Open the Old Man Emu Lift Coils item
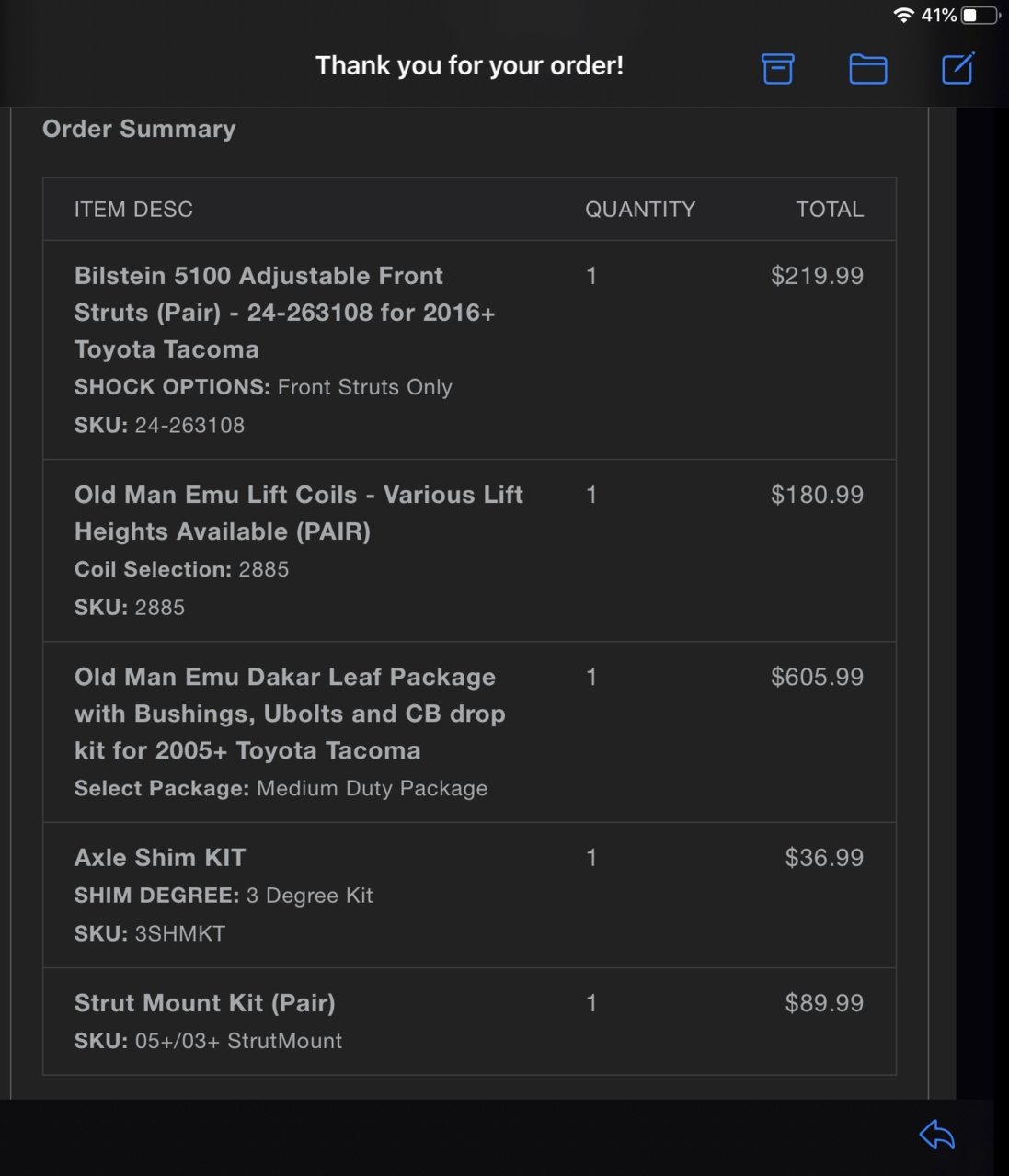Viewport: 1009px width, 1176px height. (x=299, y=513)
